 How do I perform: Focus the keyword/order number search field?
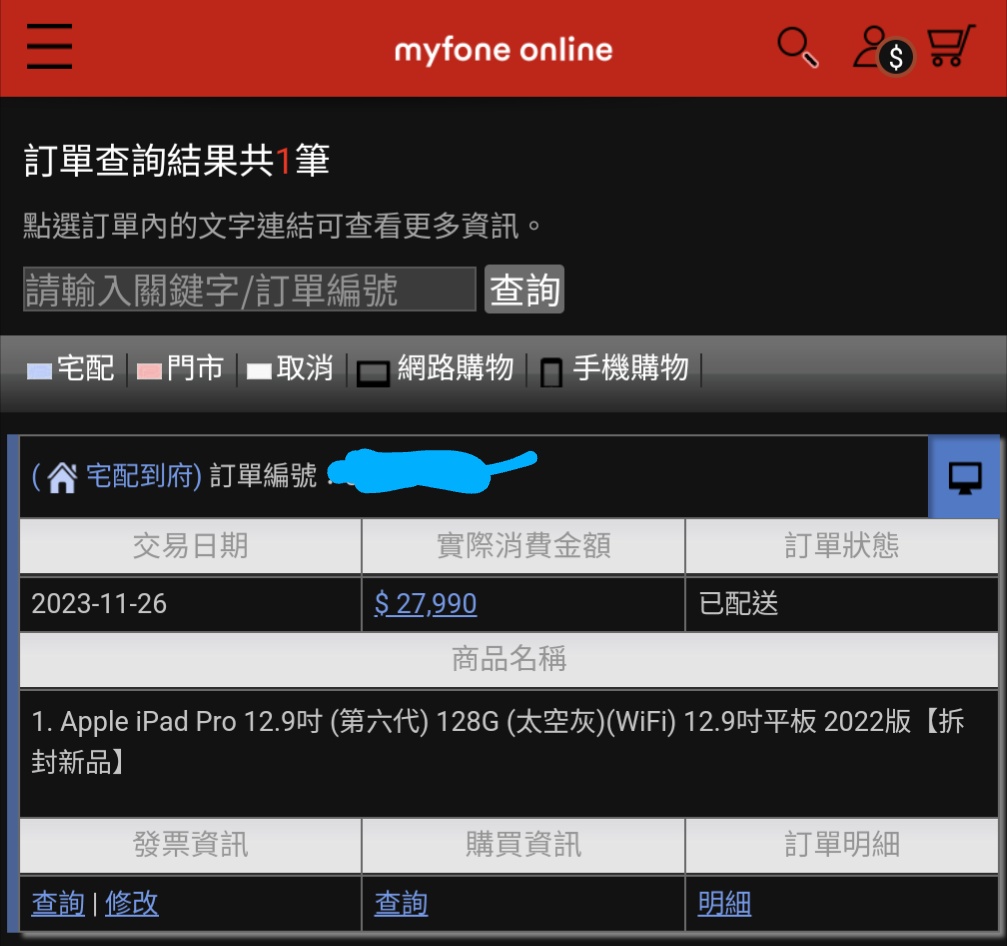tap(249, 290)
